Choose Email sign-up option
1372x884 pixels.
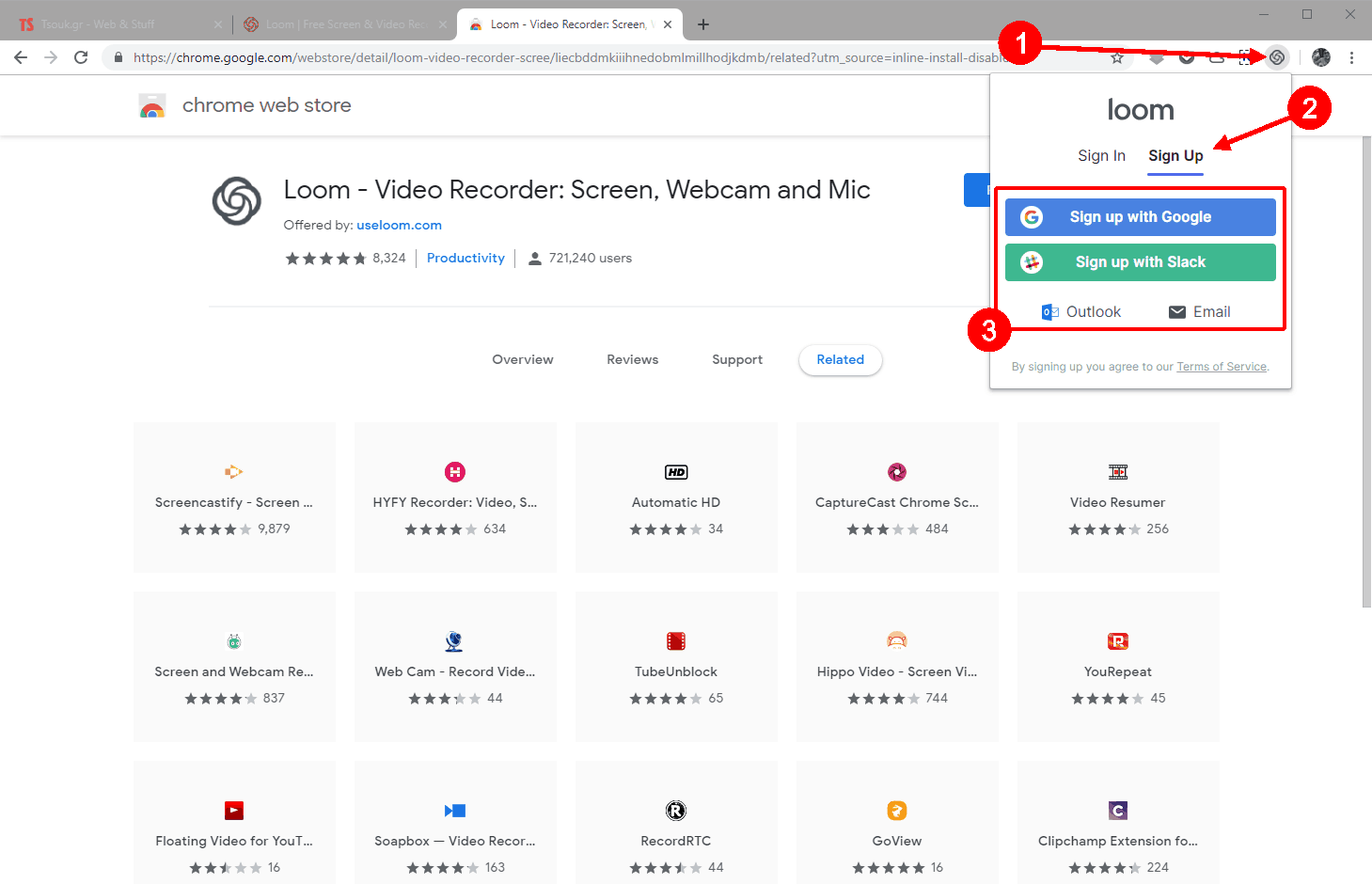tap(1199, 312)
